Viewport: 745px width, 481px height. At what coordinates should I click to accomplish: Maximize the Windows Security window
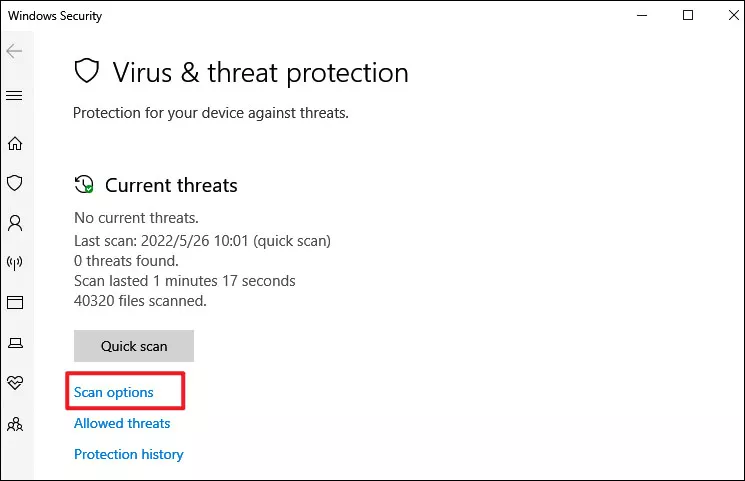point(688,16)
